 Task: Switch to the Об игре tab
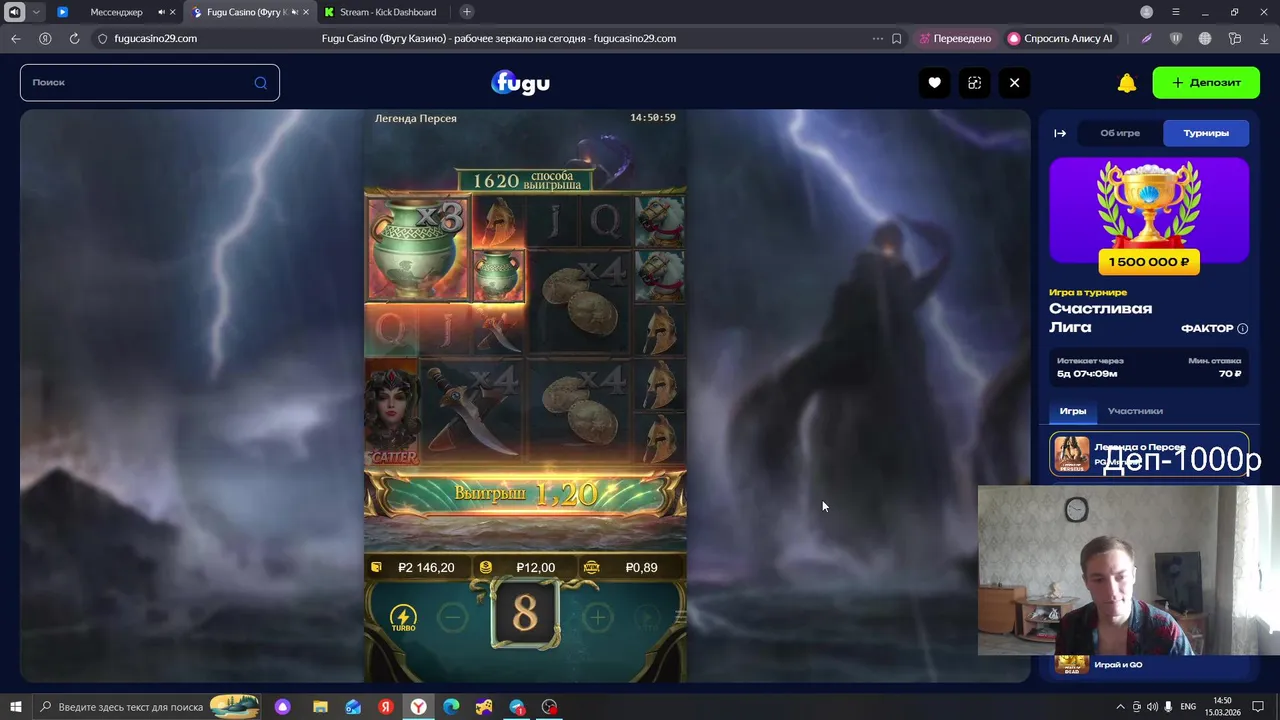(x=1120, y=133)
